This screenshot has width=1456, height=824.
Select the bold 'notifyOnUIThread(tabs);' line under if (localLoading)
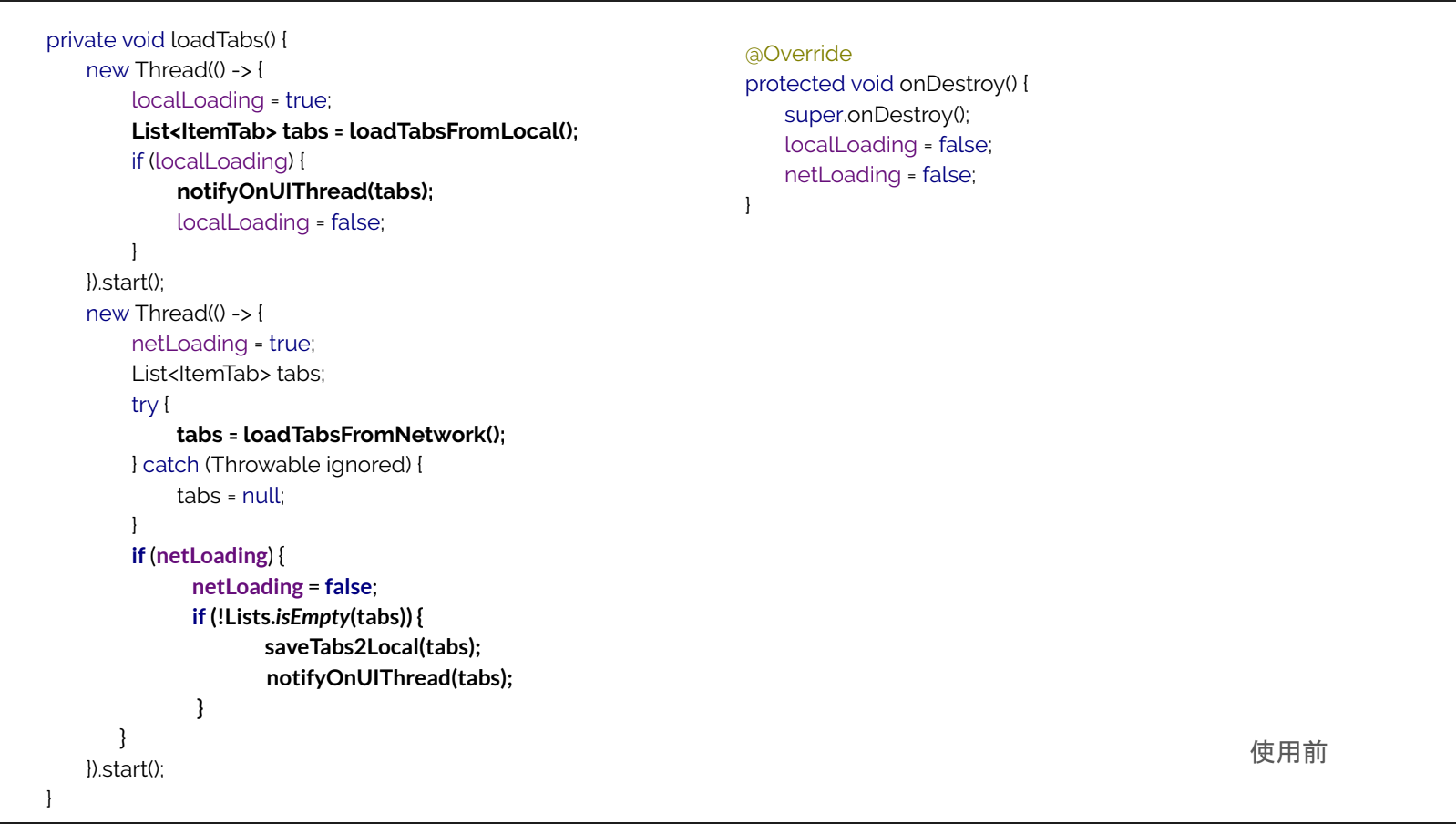[305, 191]
